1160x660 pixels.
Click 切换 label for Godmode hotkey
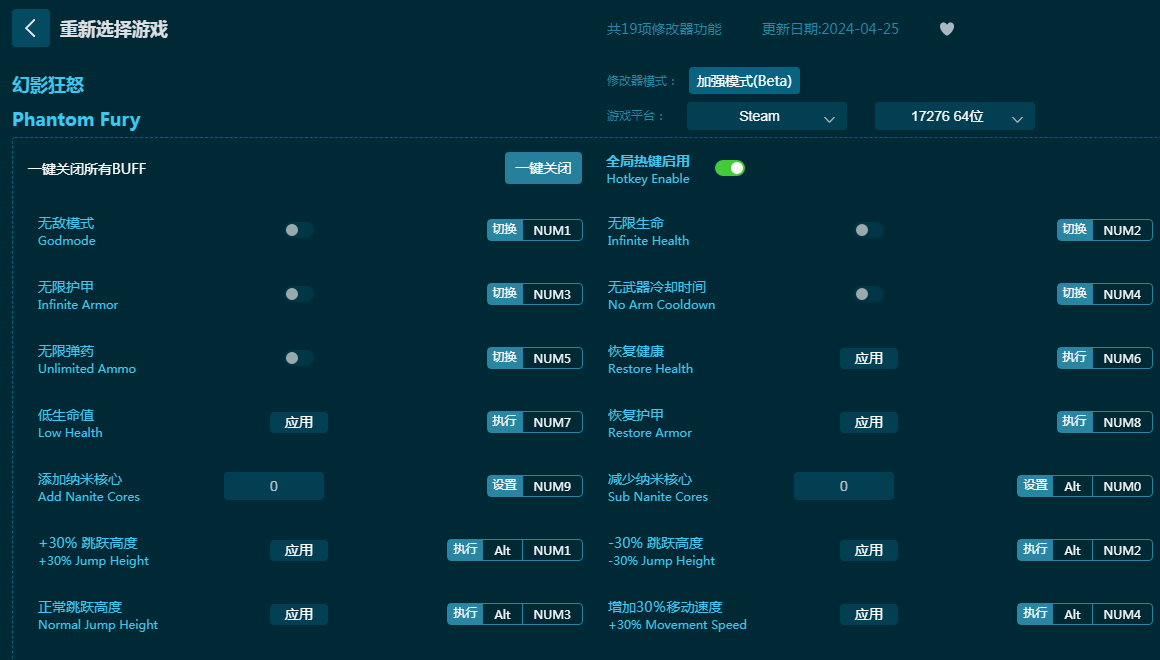pyautogui.click(x=505, y=229)
